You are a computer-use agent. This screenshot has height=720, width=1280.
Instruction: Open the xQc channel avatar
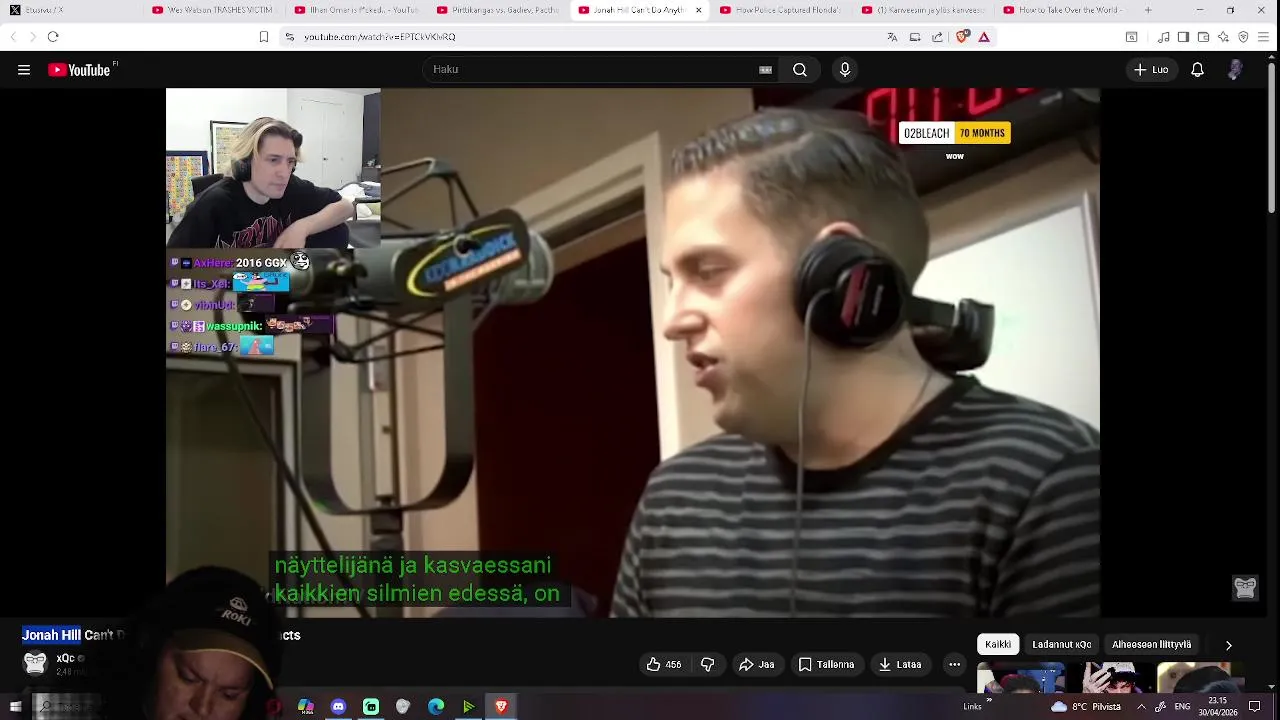(35, 663)
